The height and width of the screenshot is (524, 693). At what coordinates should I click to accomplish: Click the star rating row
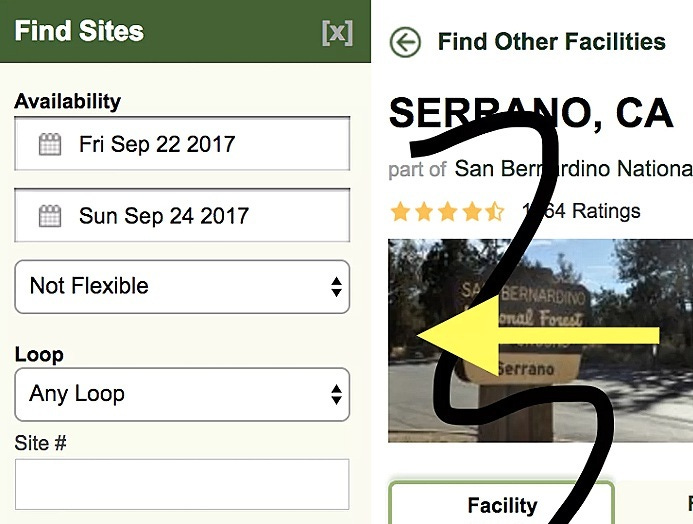point(447,211)
